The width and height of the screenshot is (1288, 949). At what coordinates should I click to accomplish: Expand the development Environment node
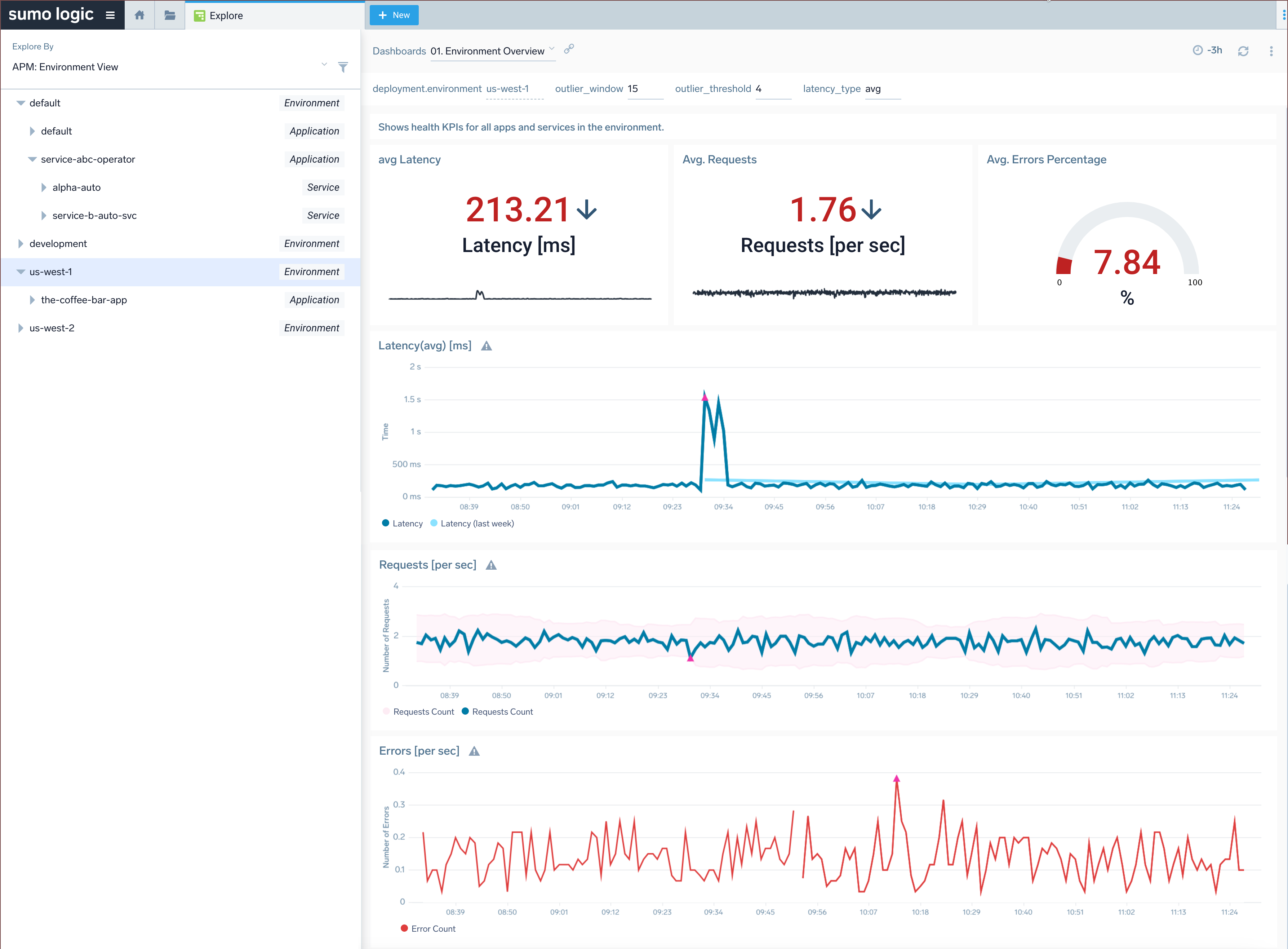(21, 244)
